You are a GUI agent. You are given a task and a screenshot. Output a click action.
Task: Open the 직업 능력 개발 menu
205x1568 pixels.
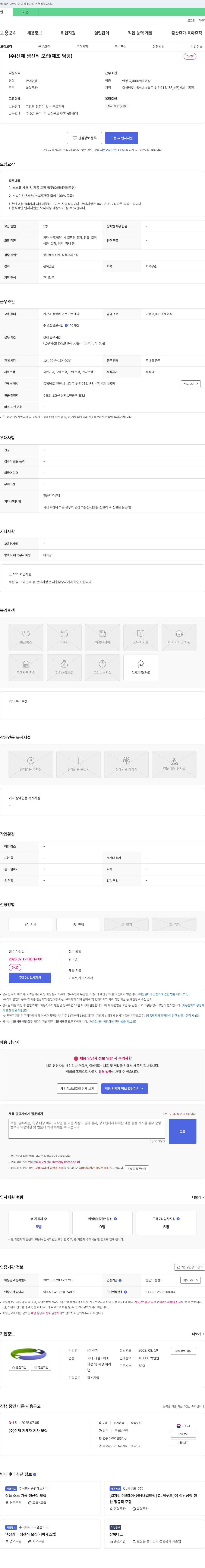(x=140, y=33)
